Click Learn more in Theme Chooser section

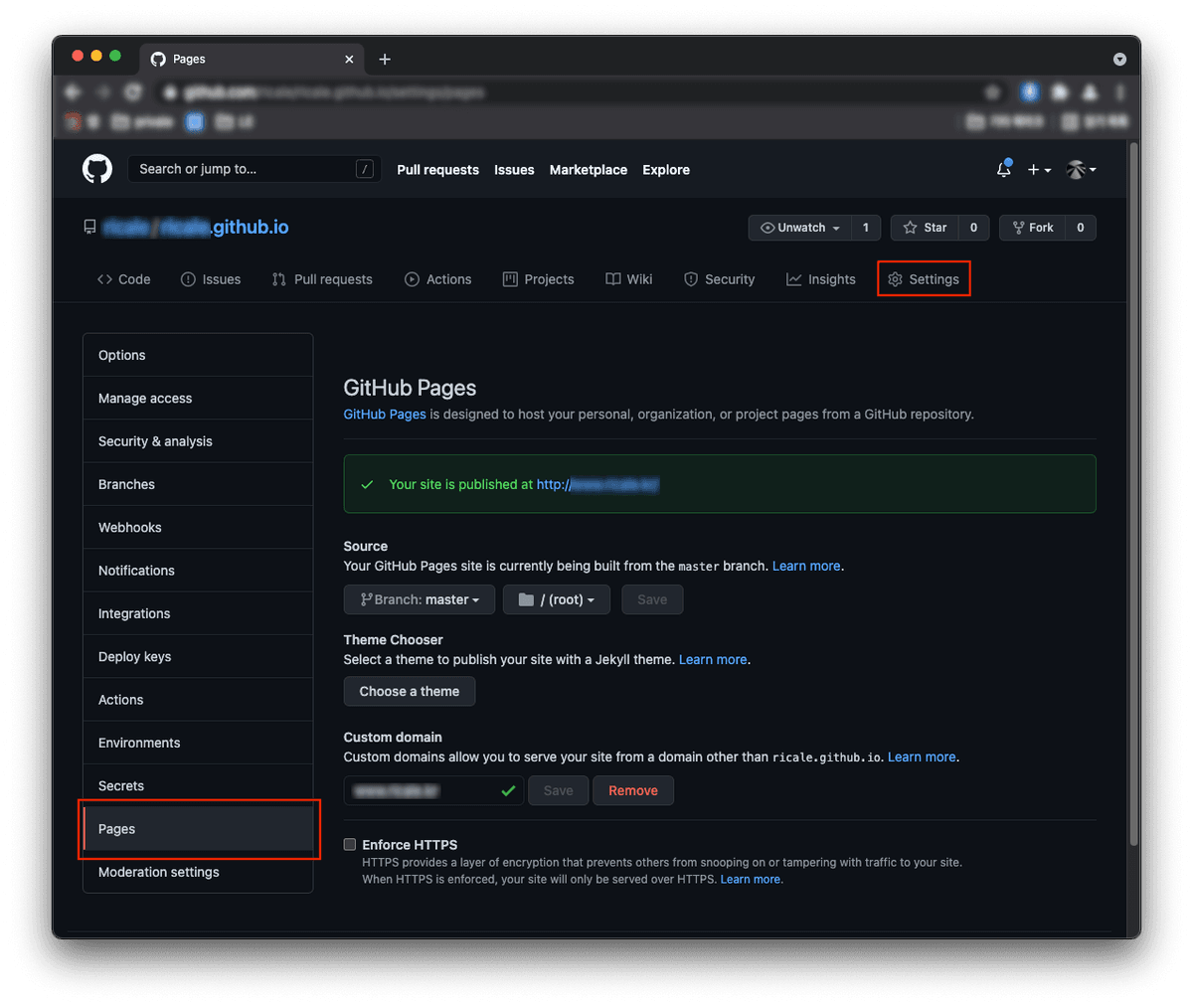click(x=713, y=659)
